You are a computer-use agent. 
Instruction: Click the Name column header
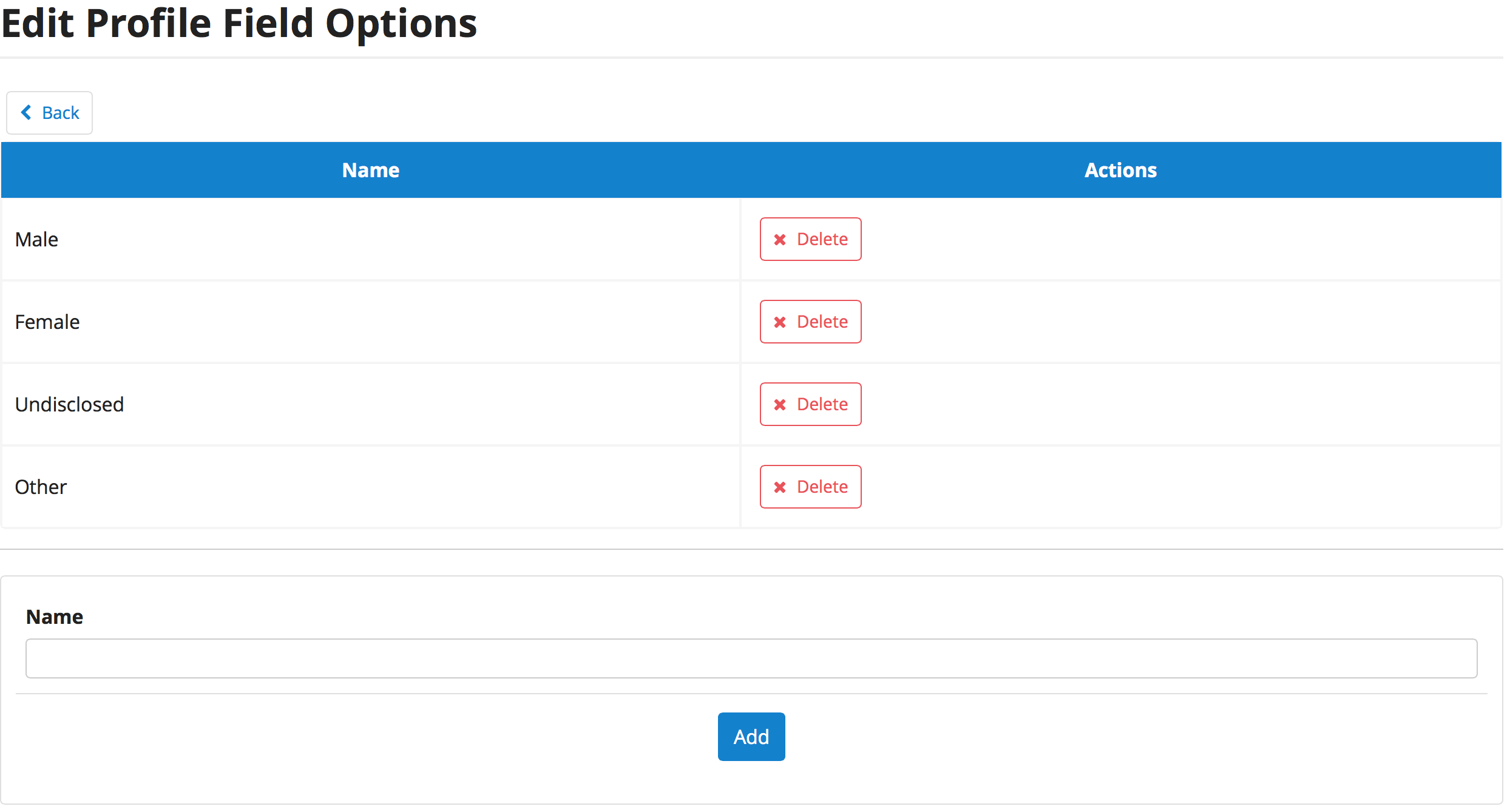pyautogui.click(x=371, y=170)
